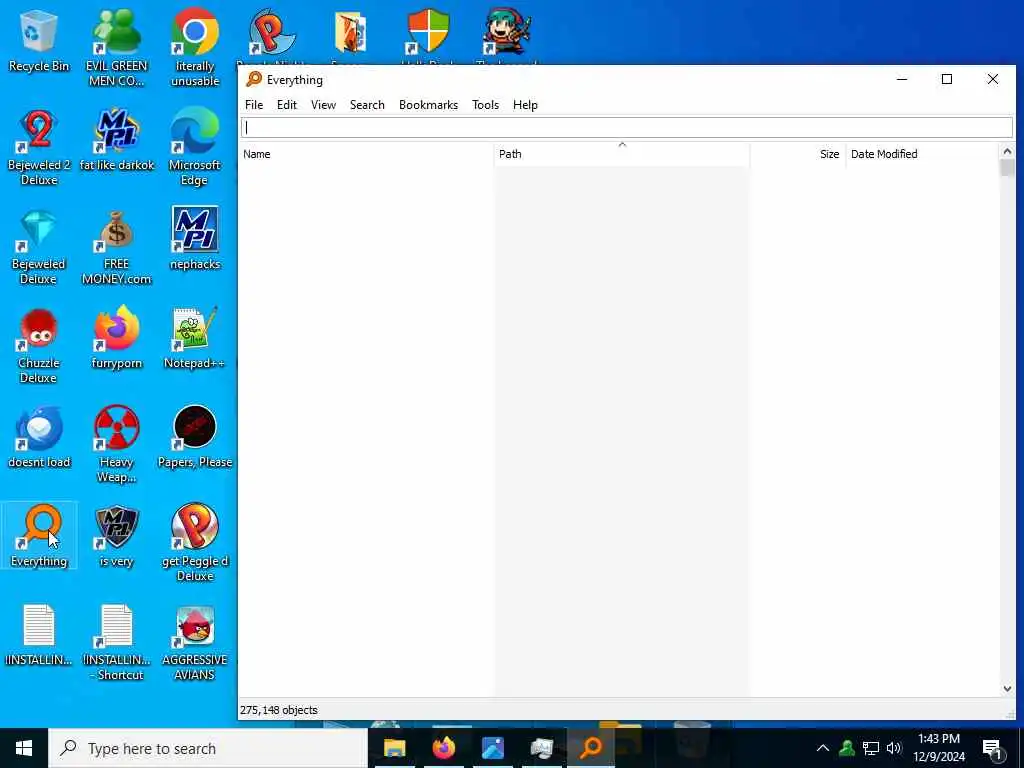Select the Notepad++ desktop shortcut
The height and width of the screenshot is (768, 1024).
pos(195,338)
